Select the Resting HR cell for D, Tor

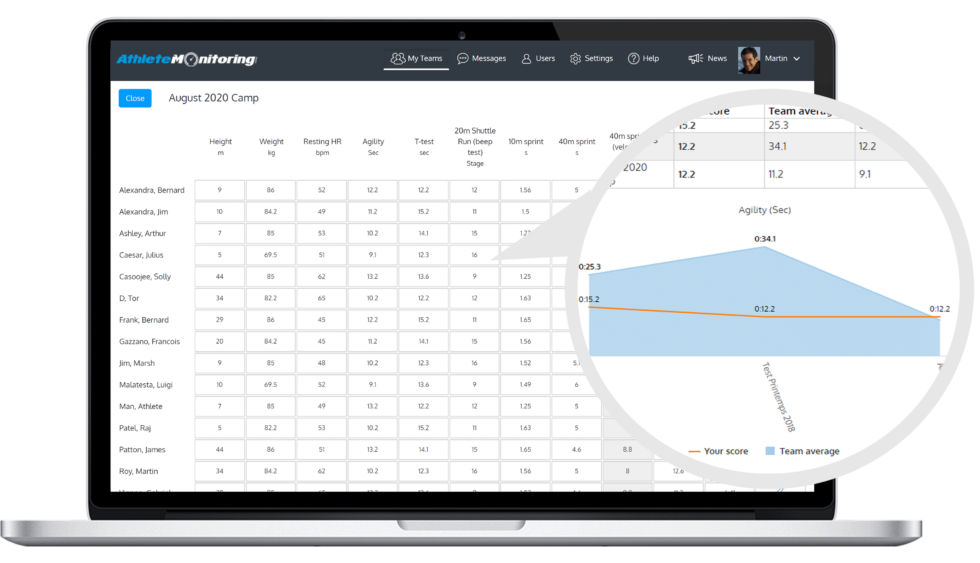(322, 298)
